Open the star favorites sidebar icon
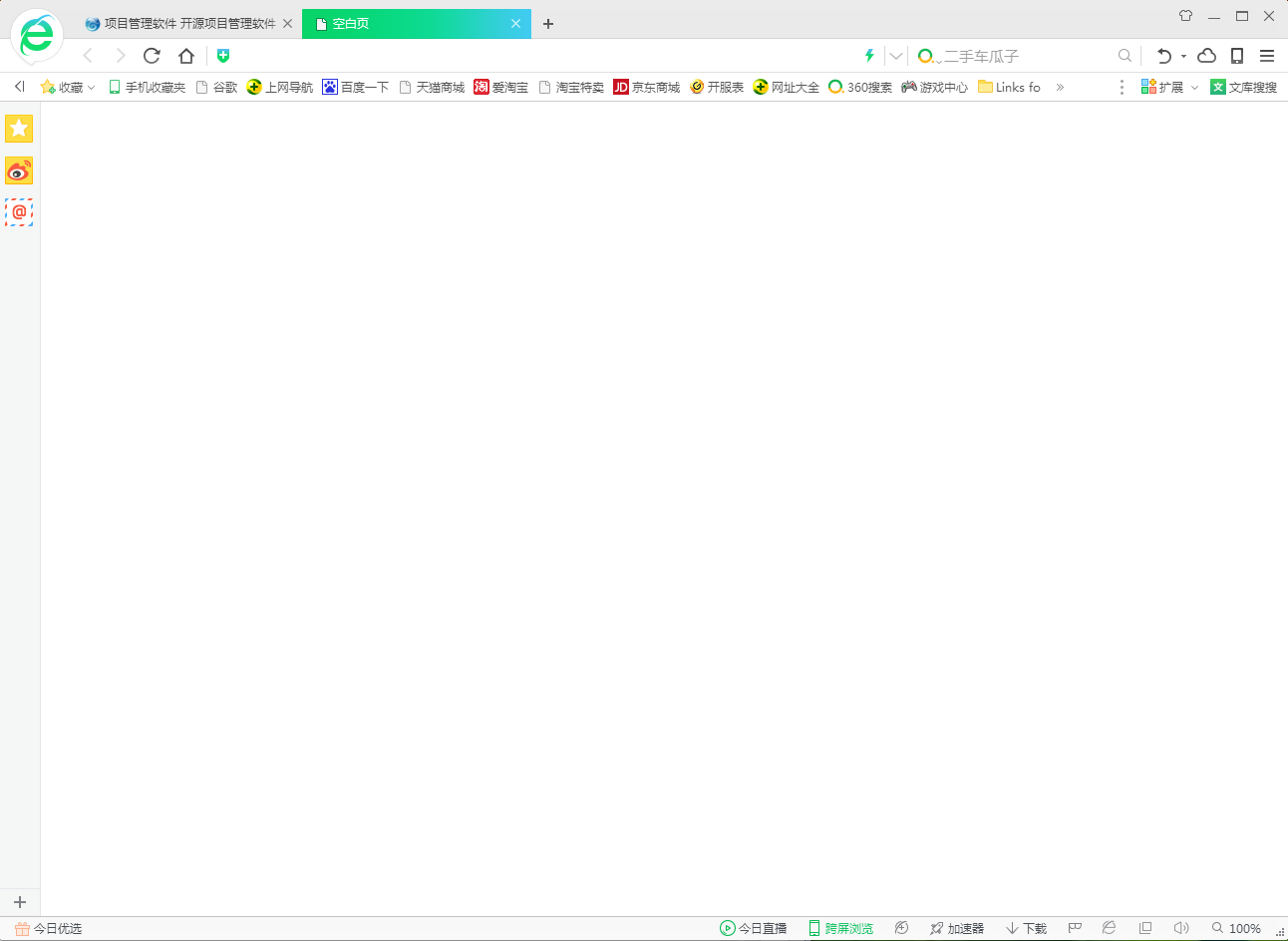Image resolution: width=1288 pixels, height=941 pixels. coord(19,129)
